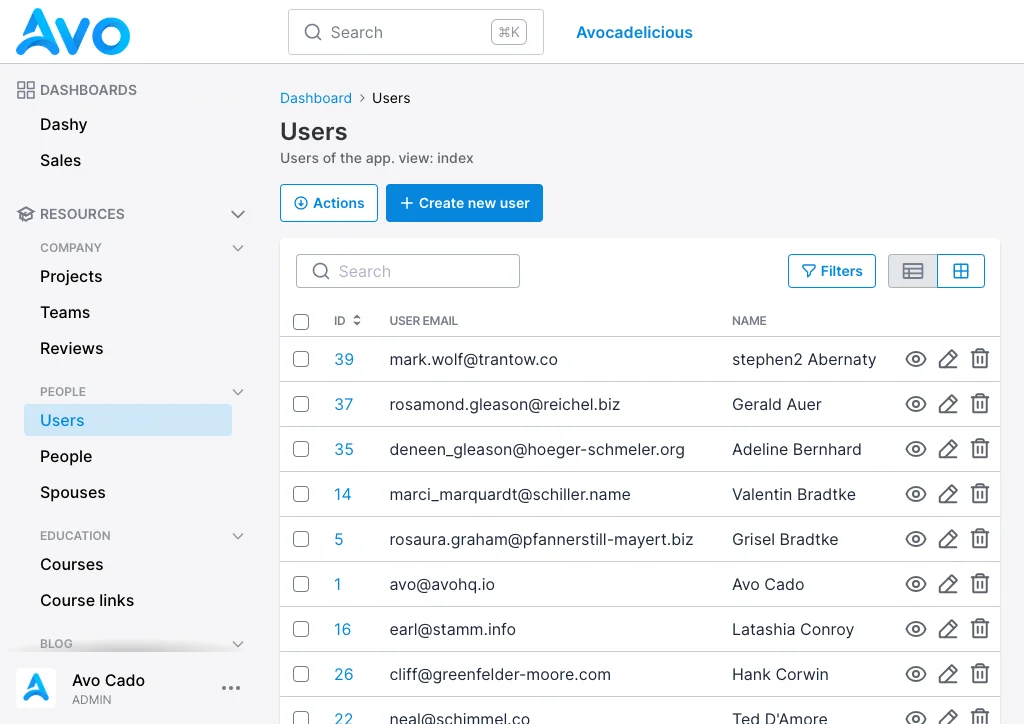
Task: Delete Adeline Bernhard using trash icon
Action: pos(980,449)
